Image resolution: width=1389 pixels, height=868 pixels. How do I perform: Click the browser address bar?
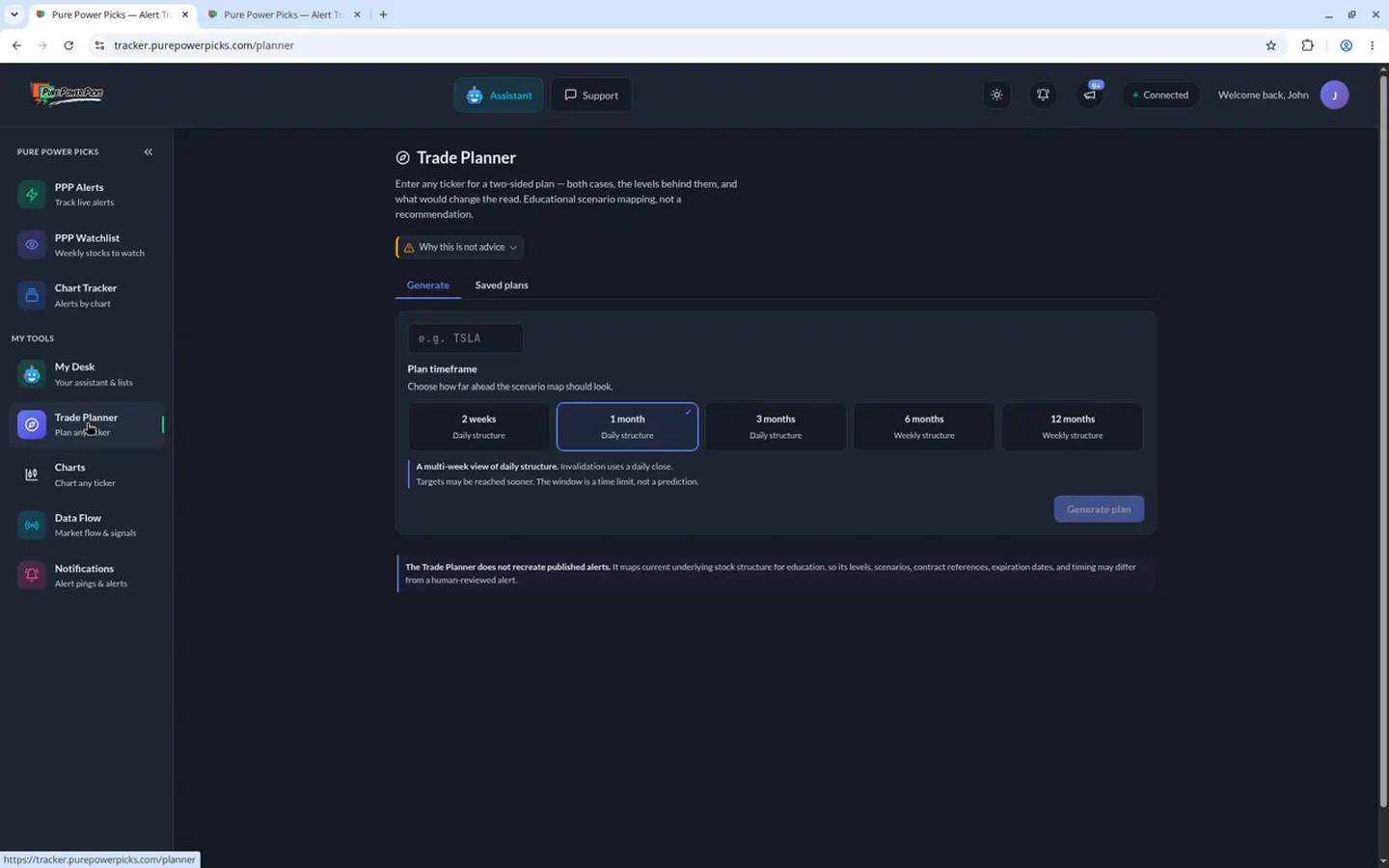click(675, 45)
